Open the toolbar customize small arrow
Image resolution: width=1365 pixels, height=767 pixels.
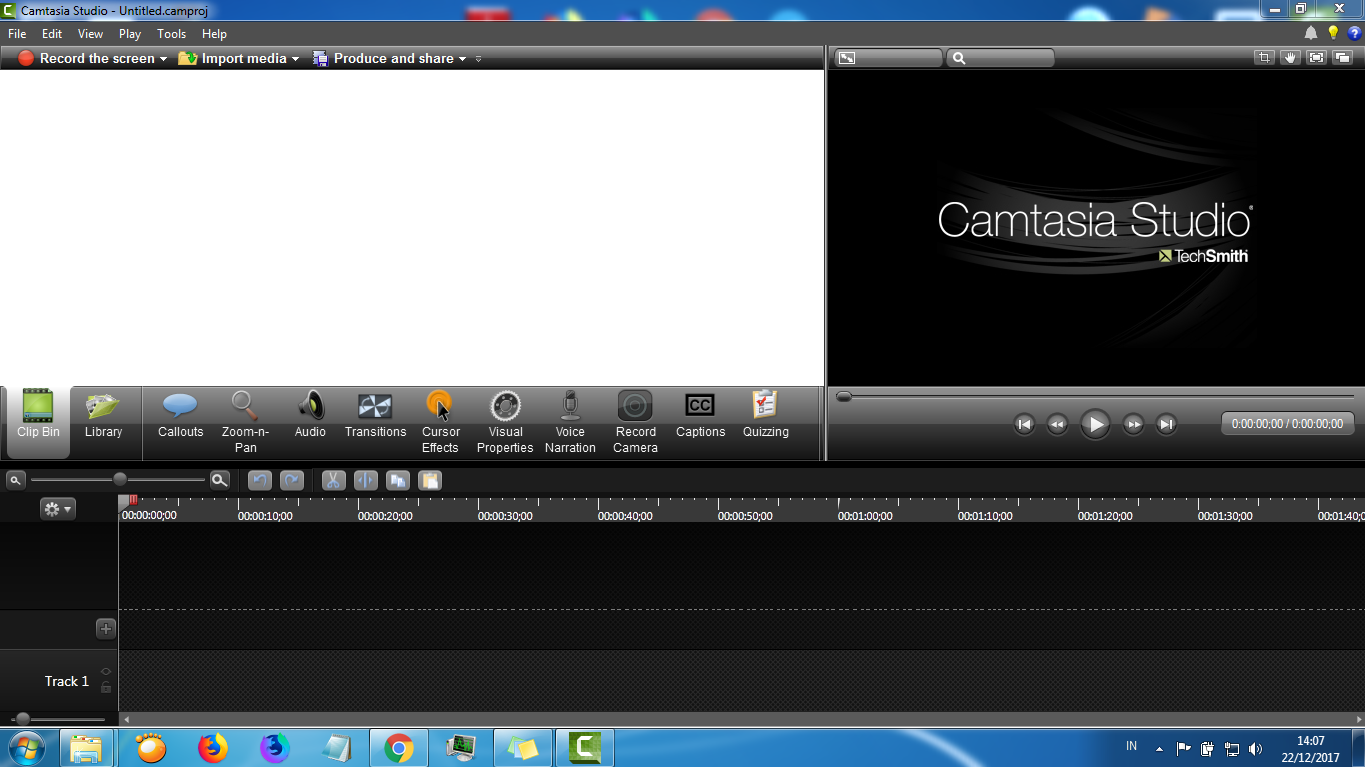pyautogui.click(x=478, y=59)
